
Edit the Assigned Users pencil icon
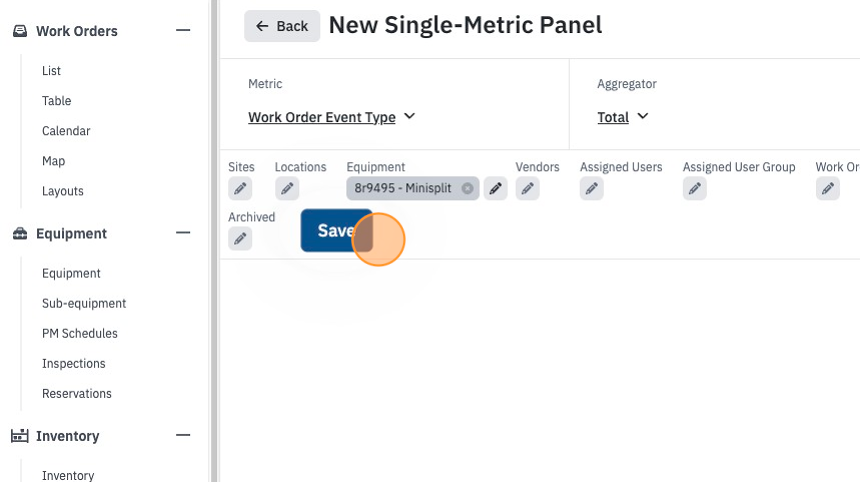coord(592,189)
